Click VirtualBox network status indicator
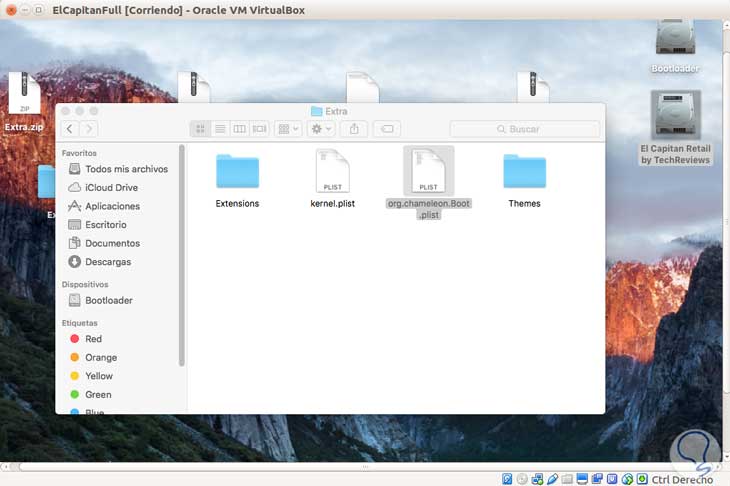The image size is (730, 486). coord(537,479)
